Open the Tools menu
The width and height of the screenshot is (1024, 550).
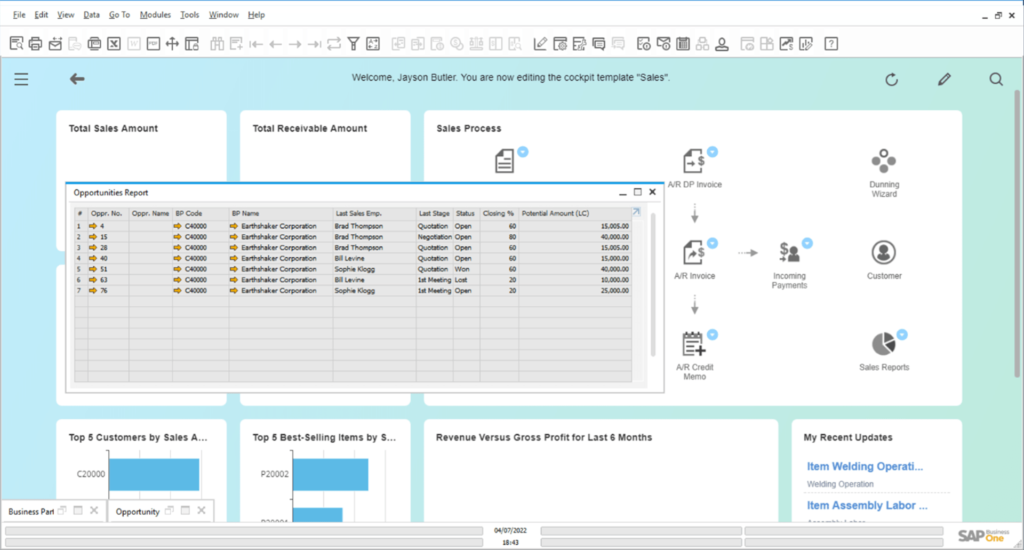[189, 15]
